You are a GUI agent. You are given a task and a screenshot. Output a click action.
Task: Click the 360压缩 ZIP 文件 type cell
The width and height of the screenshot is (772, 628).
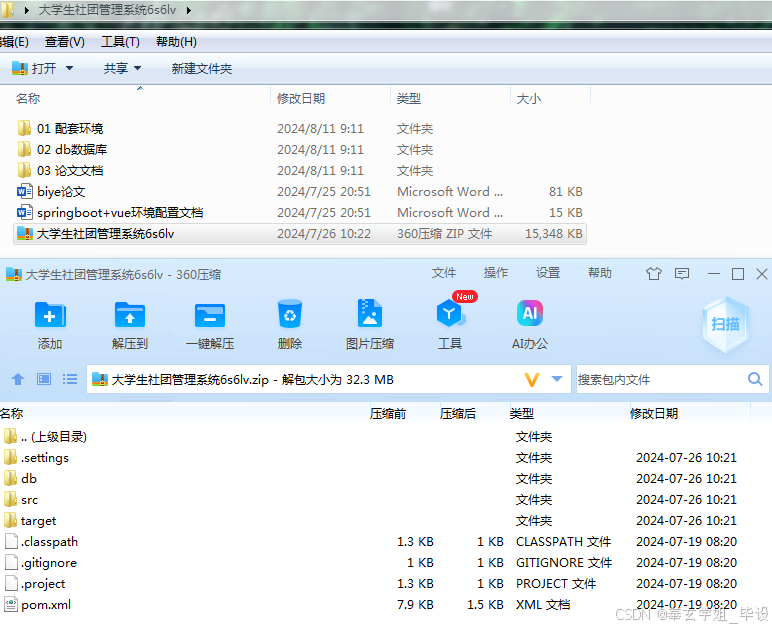coord(444,233)
